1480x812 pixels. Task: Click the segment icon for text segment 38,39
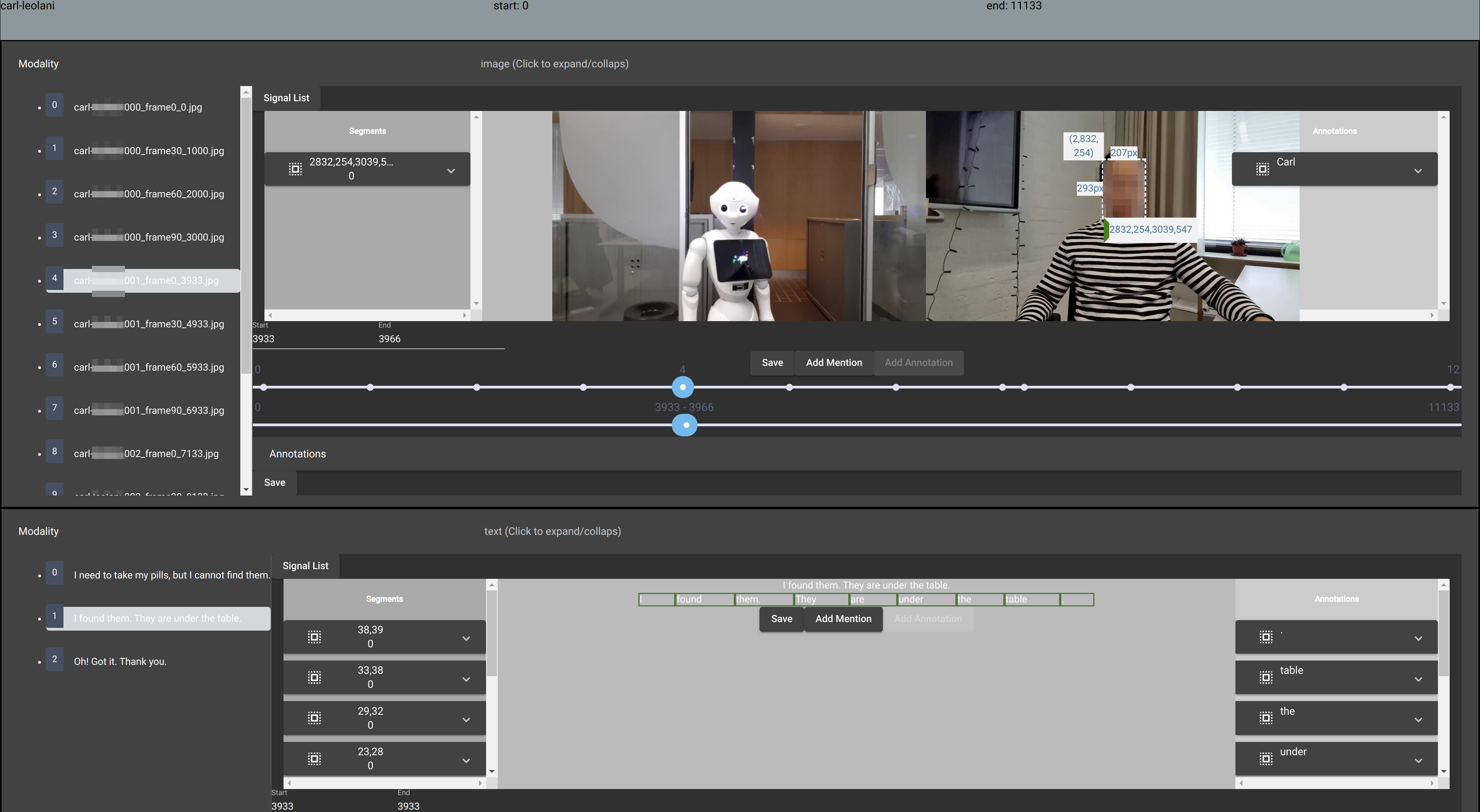(x=314, y=637)
